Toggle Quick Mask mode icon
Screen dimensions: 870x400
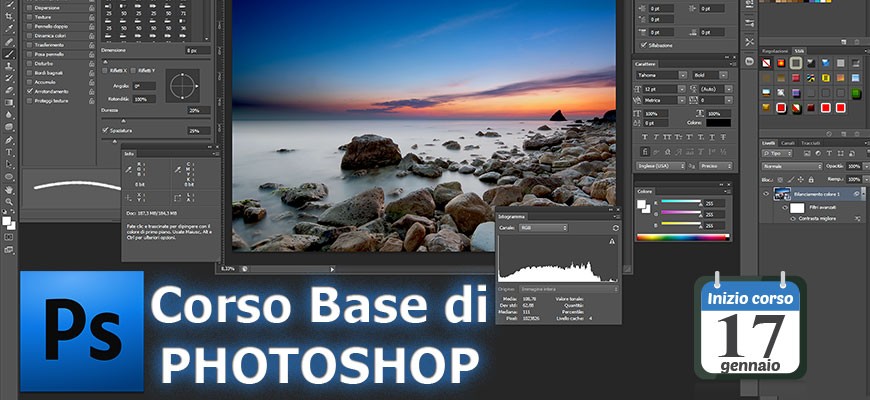coord(9,237)
